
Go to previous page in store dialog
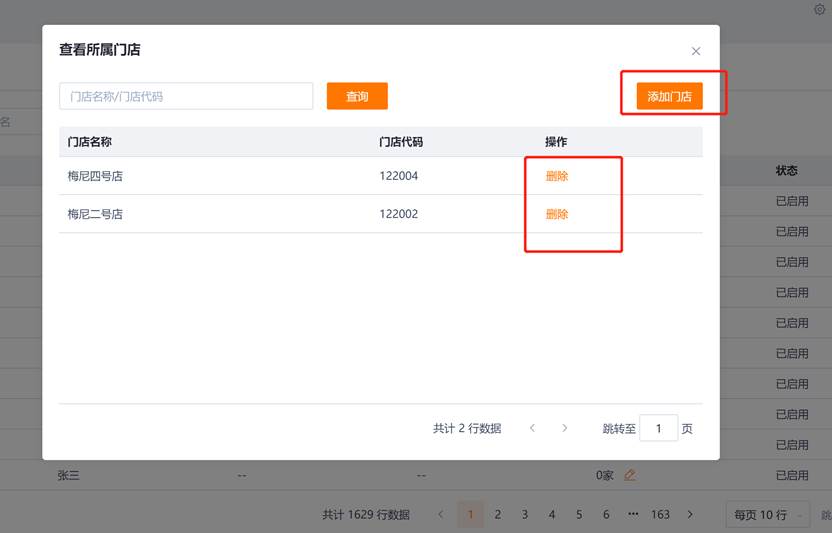(x=532, y=428)
